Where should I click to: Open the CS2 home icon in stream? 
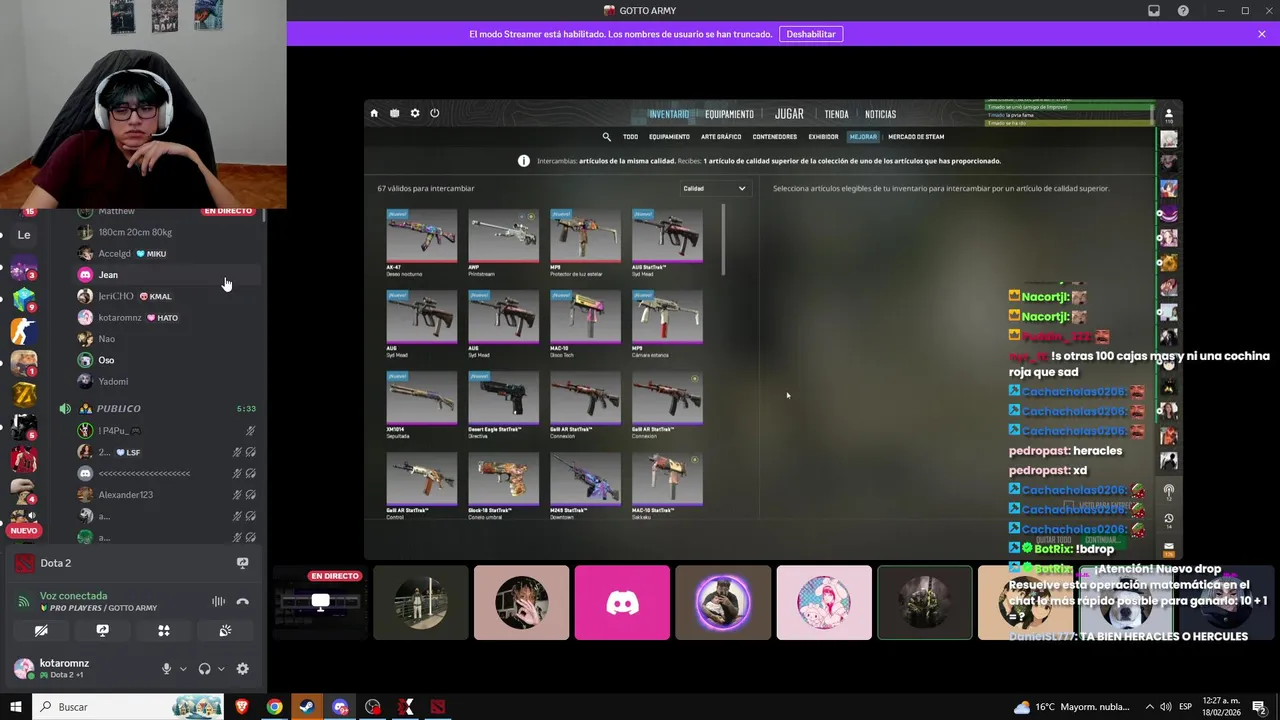(374, 113)
